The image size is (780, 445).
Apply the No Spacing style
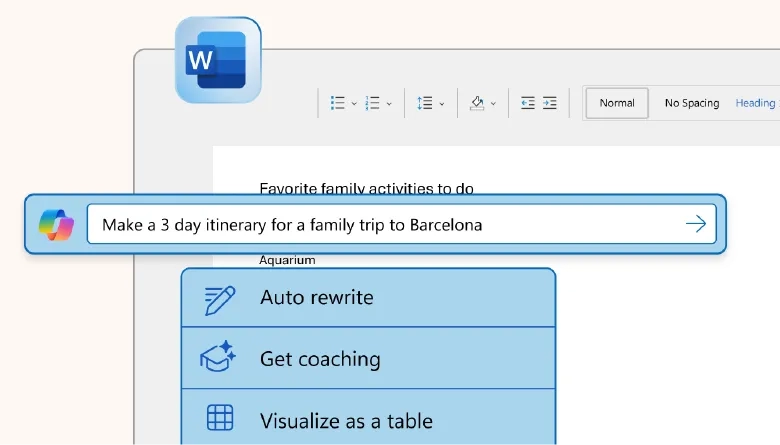point(692,103)
